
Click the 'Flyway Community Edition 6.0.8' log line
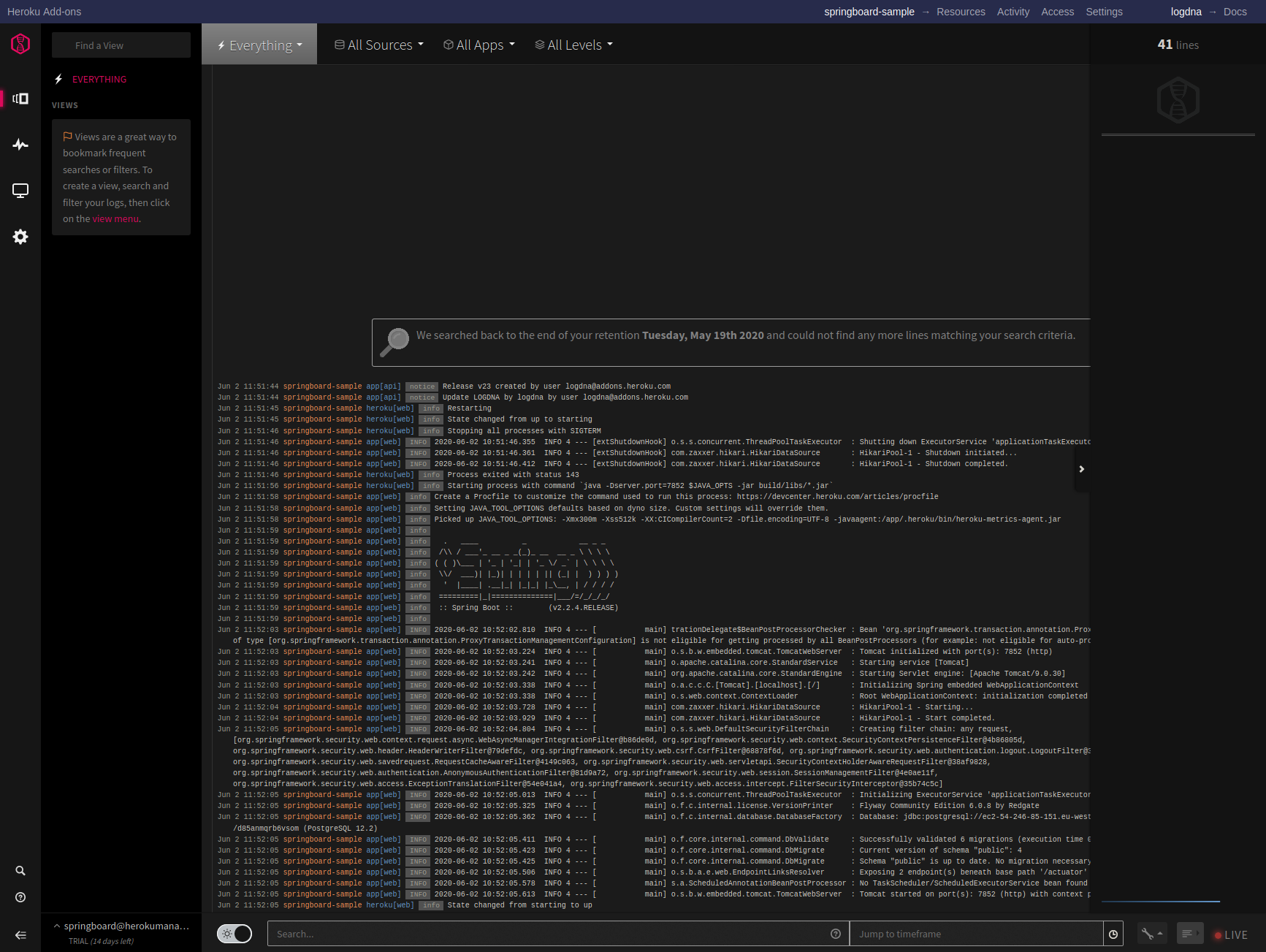[652, 806]
